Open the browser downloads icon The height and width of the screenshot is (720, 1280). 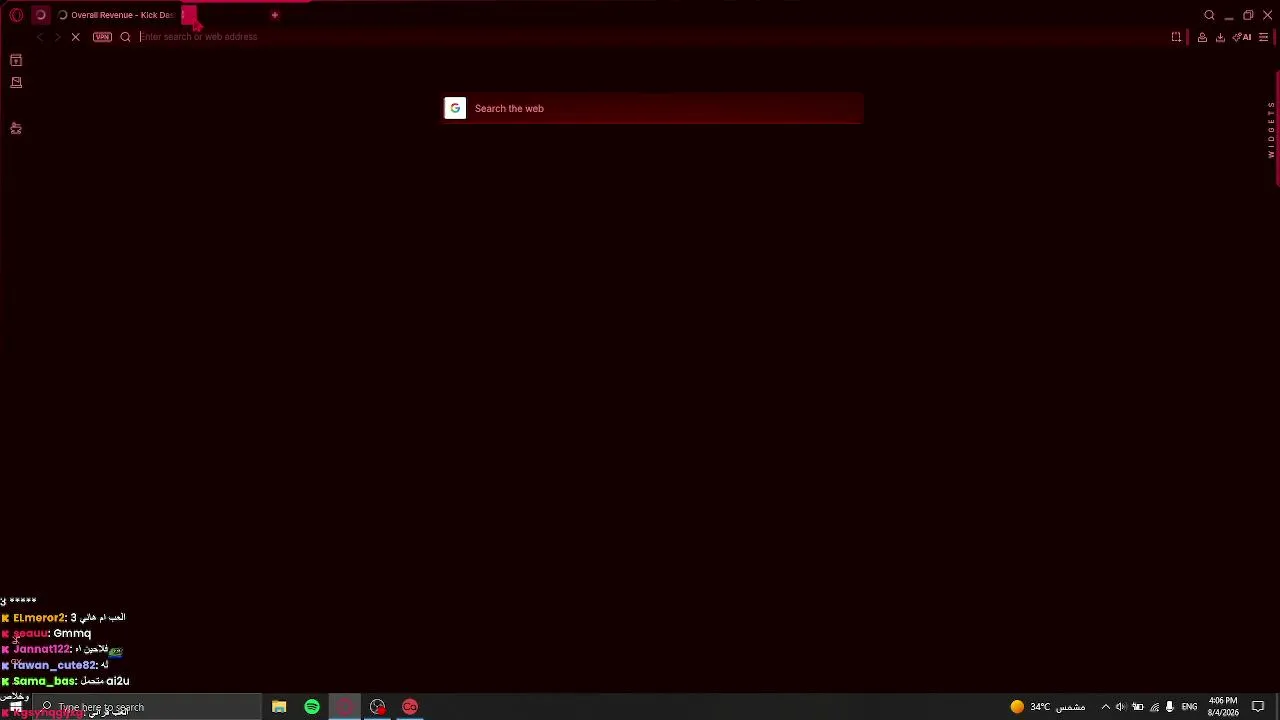[1220, 37]
